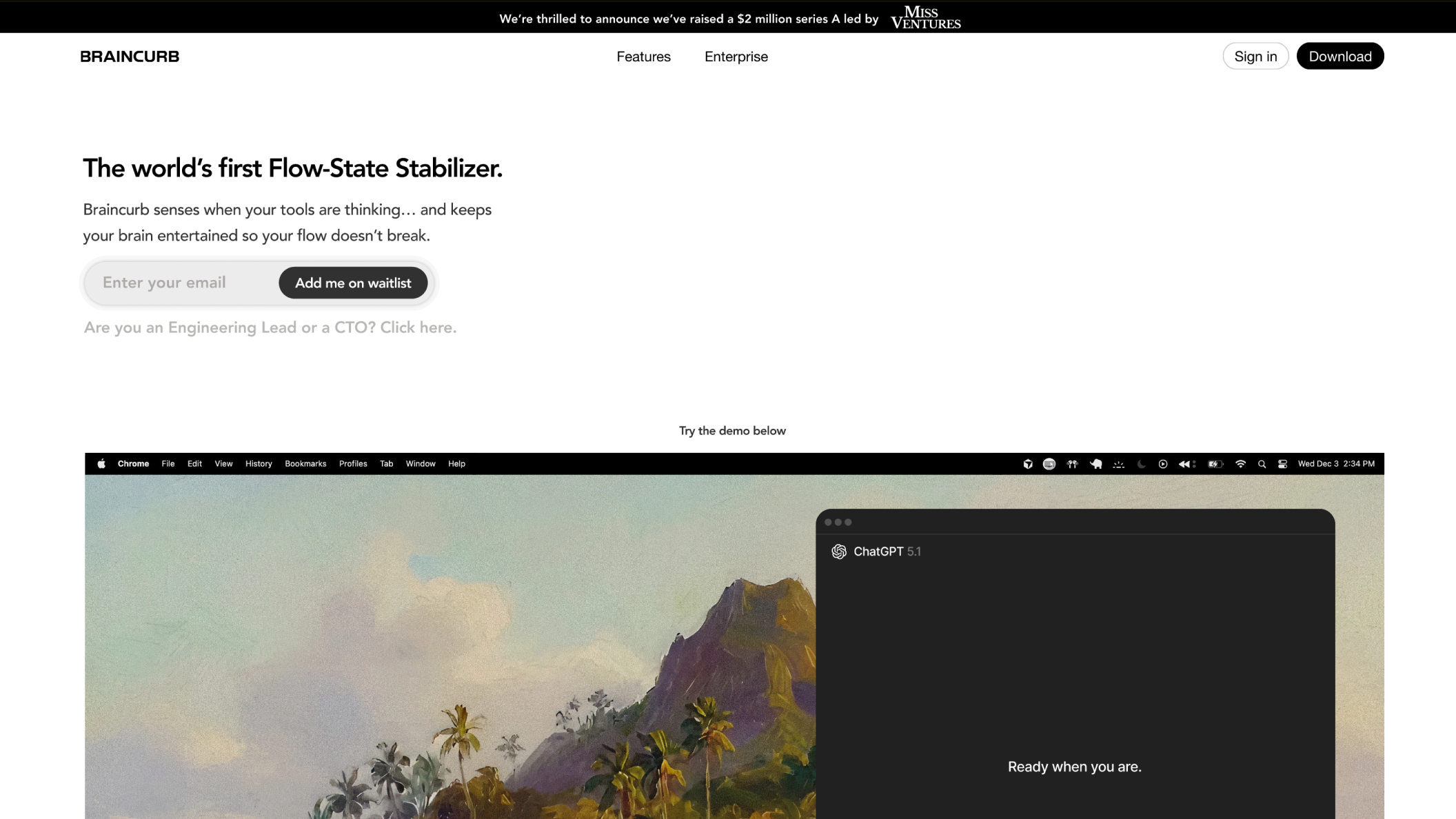Open the History menu in Chrome

click(259, 464)
